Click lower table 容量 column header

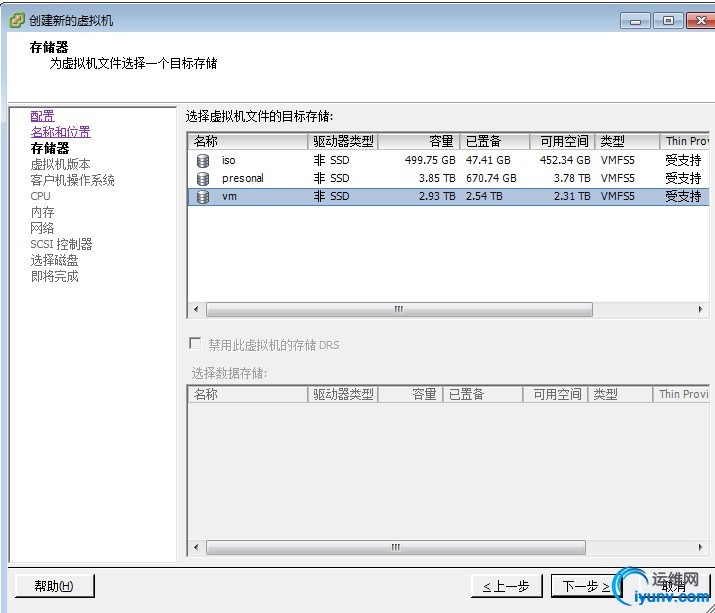tap(410, 394)
